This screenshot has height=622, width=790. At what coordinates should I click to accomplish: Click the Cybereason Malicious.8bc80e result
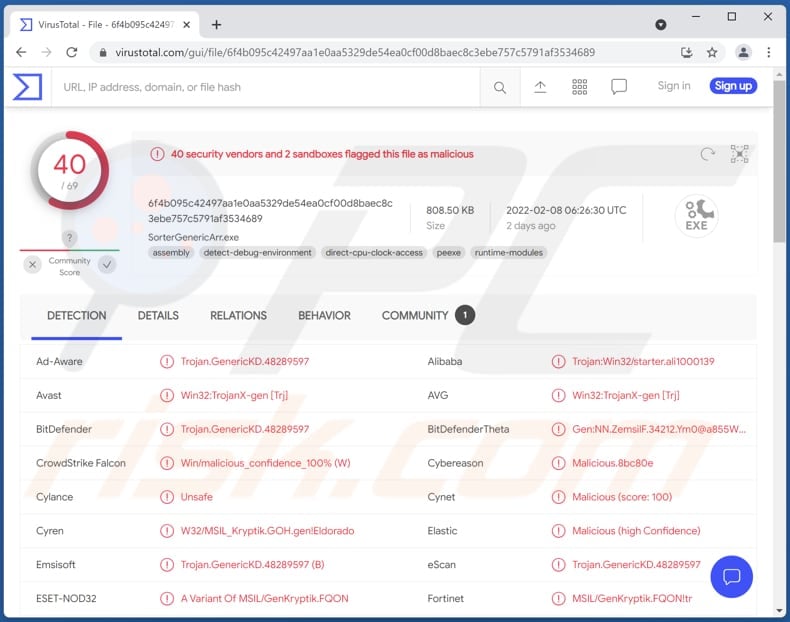coord(613,463)
